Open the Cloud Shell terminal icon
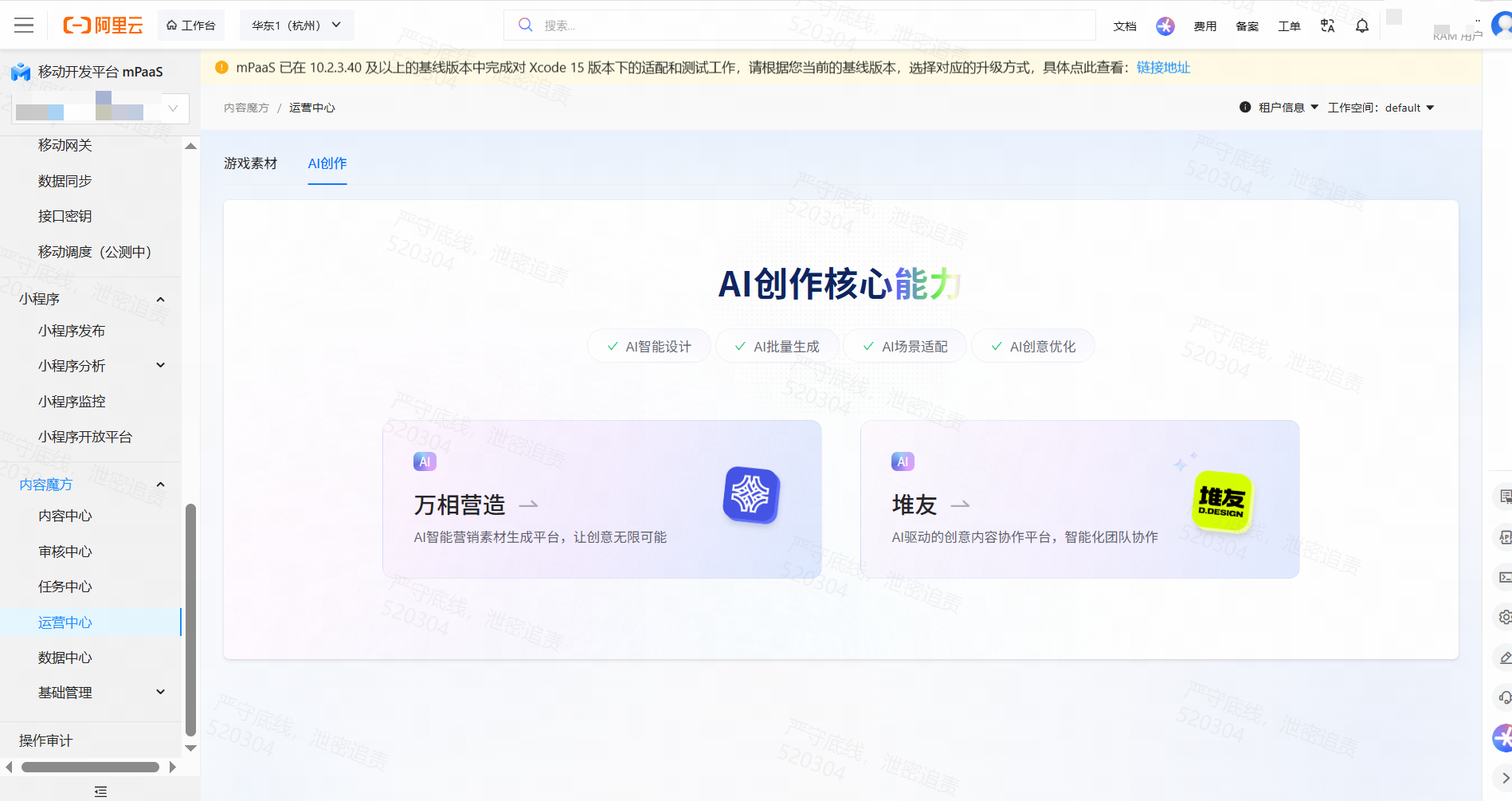This screenshot has width=1512, height=801. 1505,577
